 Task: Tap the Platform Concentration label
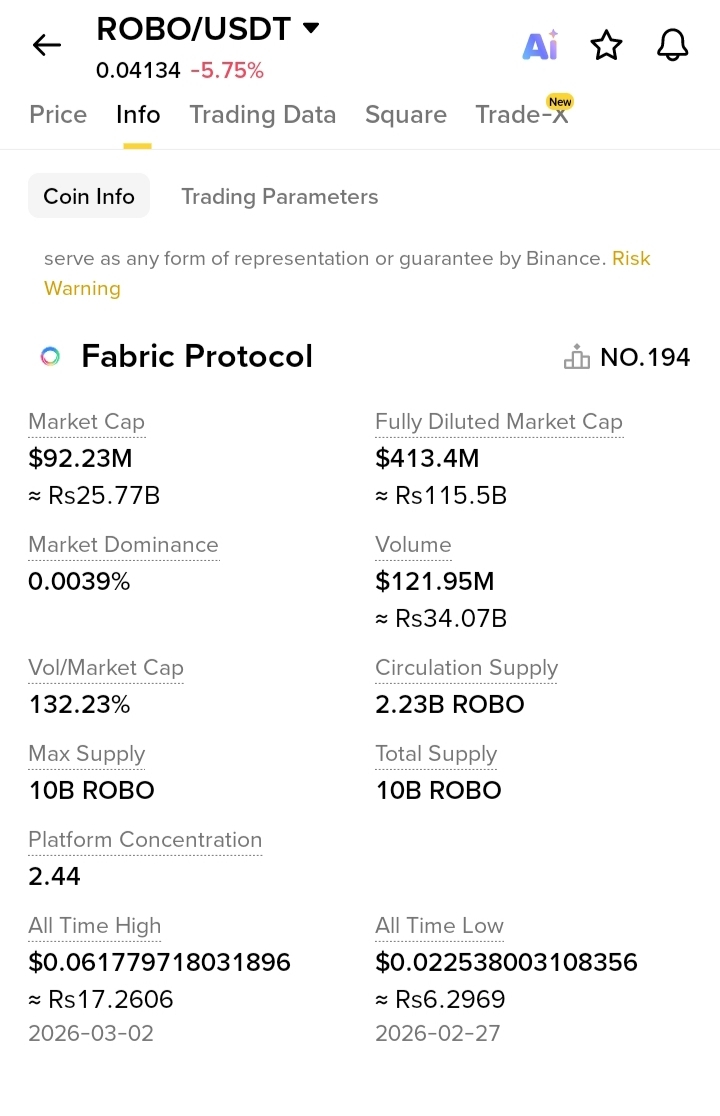tap(145, 840)
